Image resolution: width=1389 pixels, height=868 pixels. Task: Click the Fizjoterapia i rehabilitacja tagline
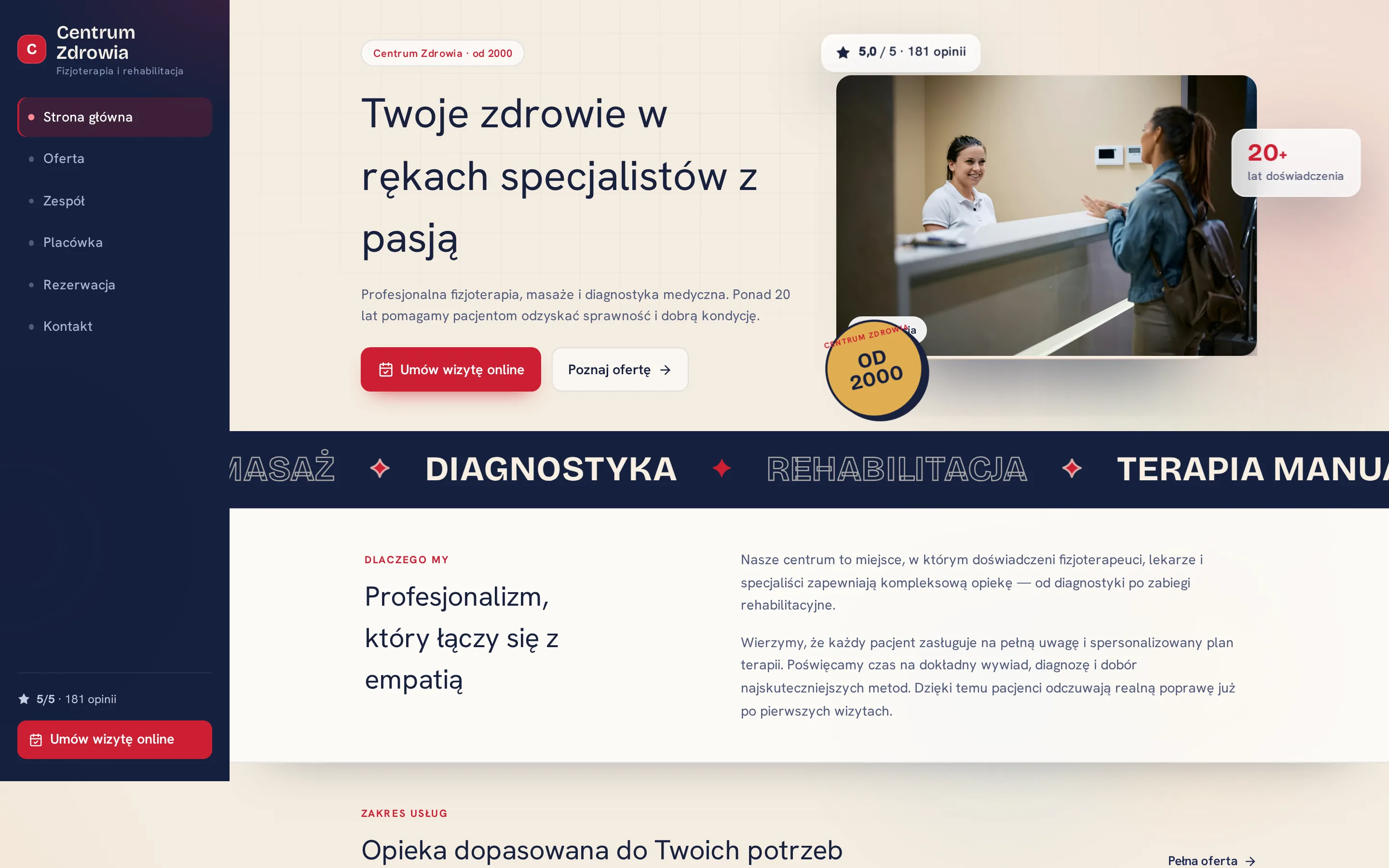[x=120, y=71]
